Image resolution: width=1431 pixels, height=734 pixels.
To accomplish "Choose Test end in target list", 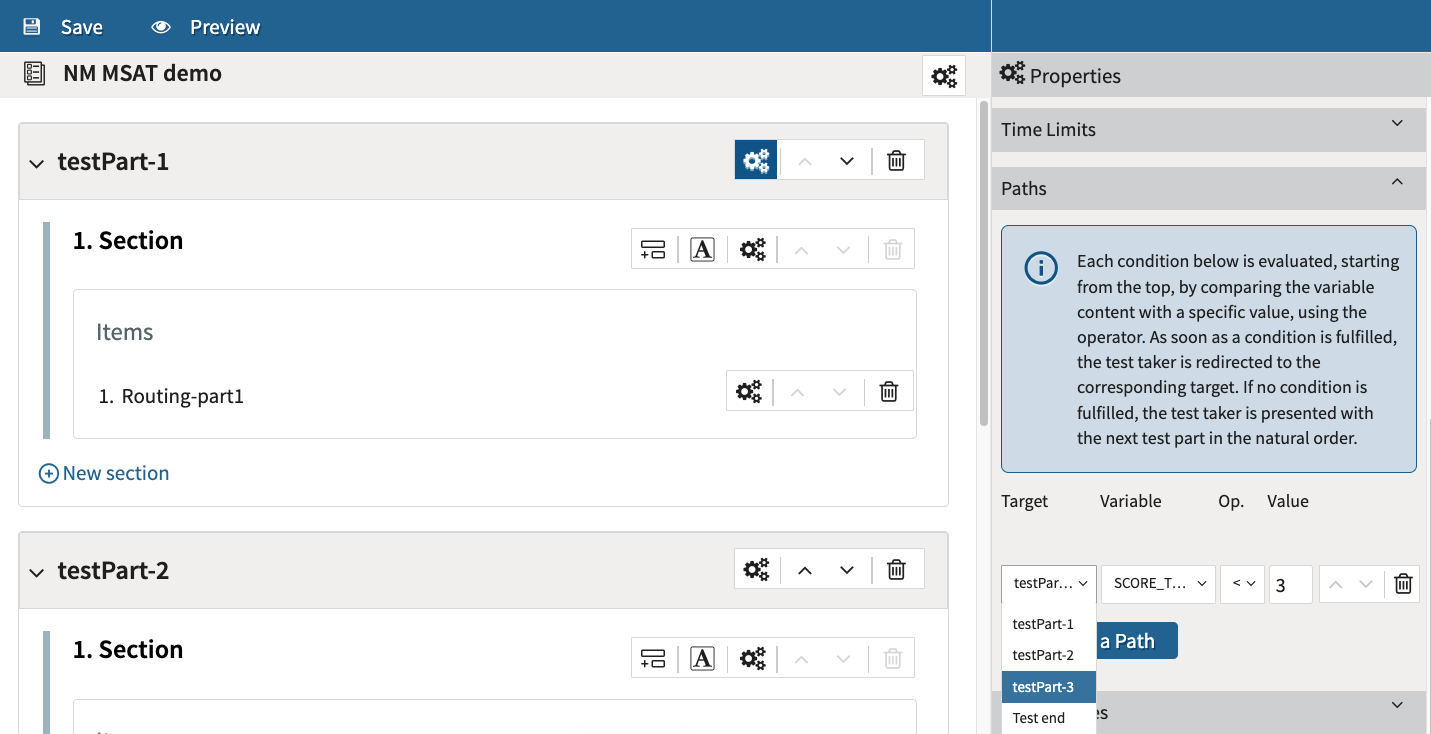I will pyautogui.click(x=1039, y=718).
